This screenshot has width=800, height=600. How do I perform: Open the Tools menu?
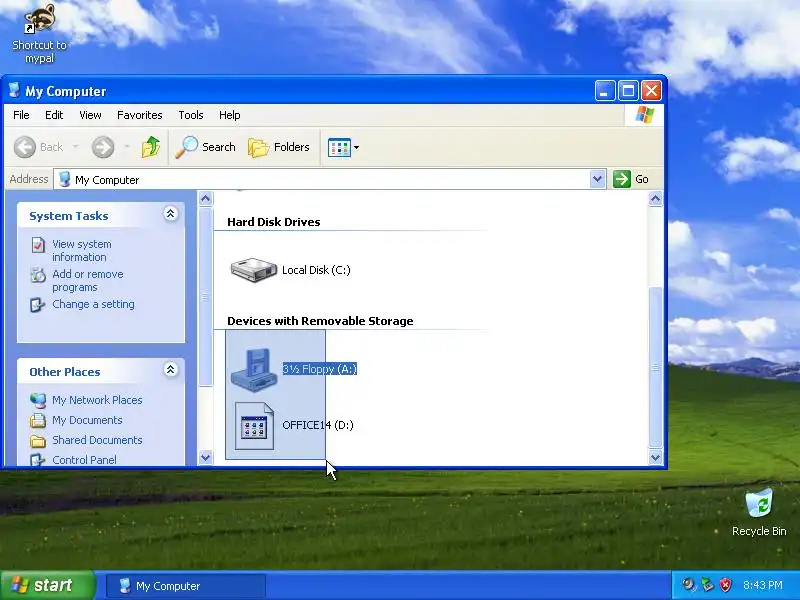(x=191, y=115)
